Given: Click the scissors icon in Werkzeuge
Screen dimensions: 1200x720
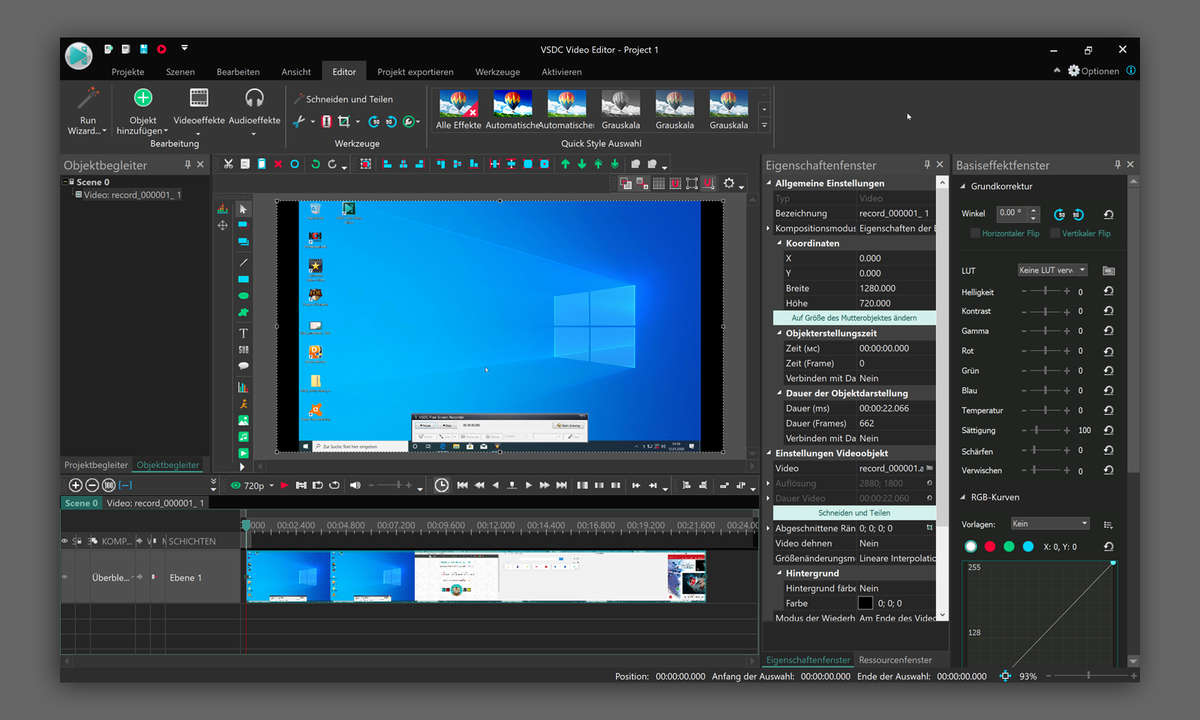Looking at the screenshot, I should point(298,121).
